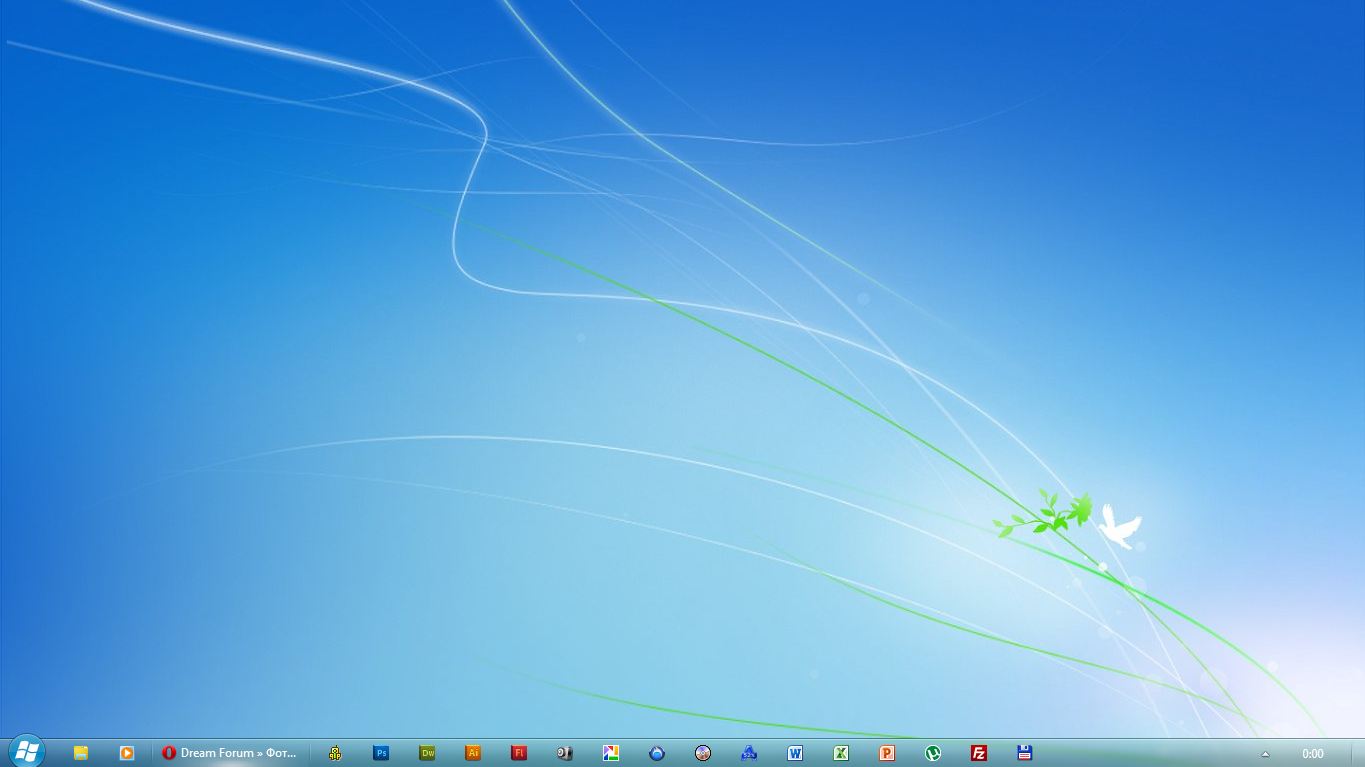This screenshot has width=1365, height=767.
Task: Launch Adobe Photoshop from taskbar
Action: click(x=381, y=753)
